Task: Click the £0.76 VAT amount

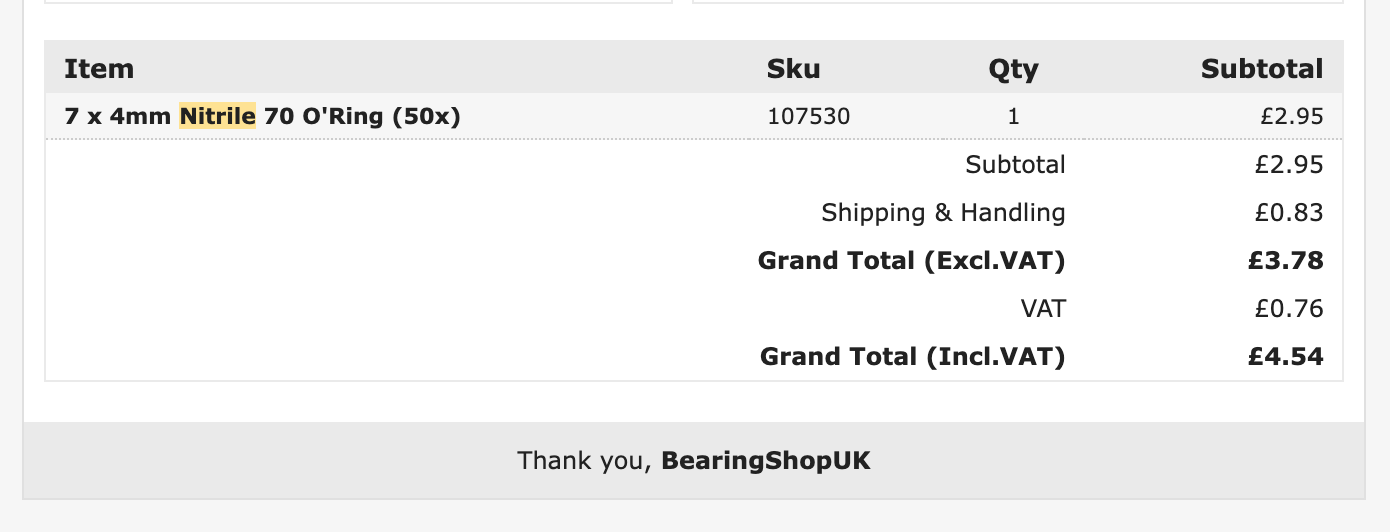Action: [x=1289, y=308]
